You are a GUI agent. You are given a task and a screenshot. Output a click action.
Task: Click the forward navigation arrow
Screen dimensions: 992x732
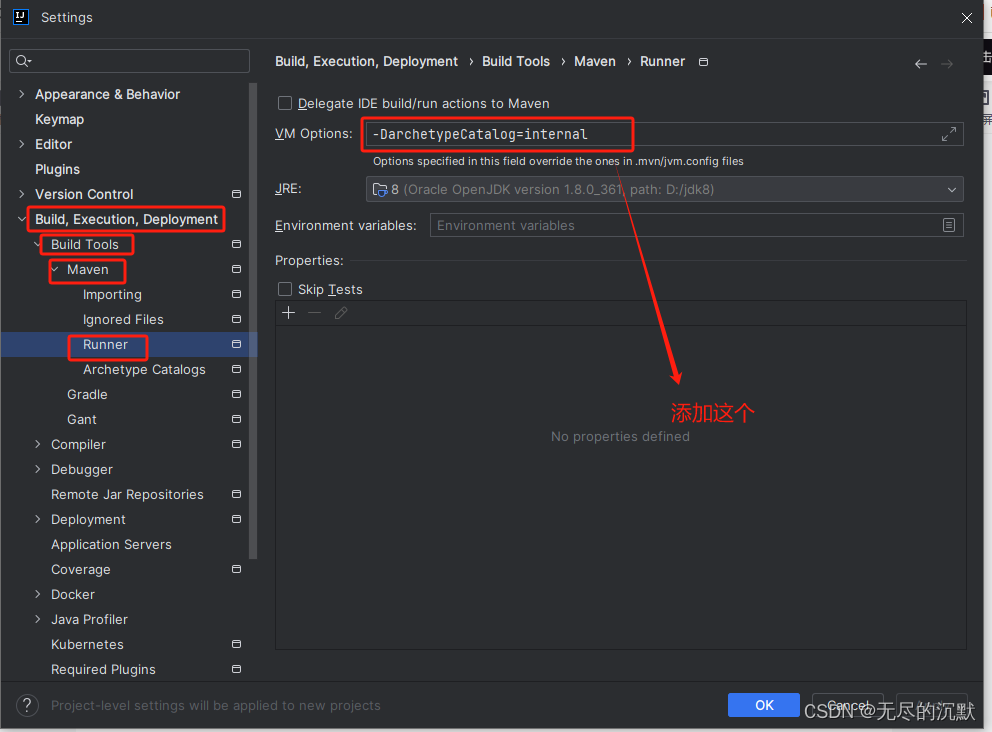pos(947,64)
